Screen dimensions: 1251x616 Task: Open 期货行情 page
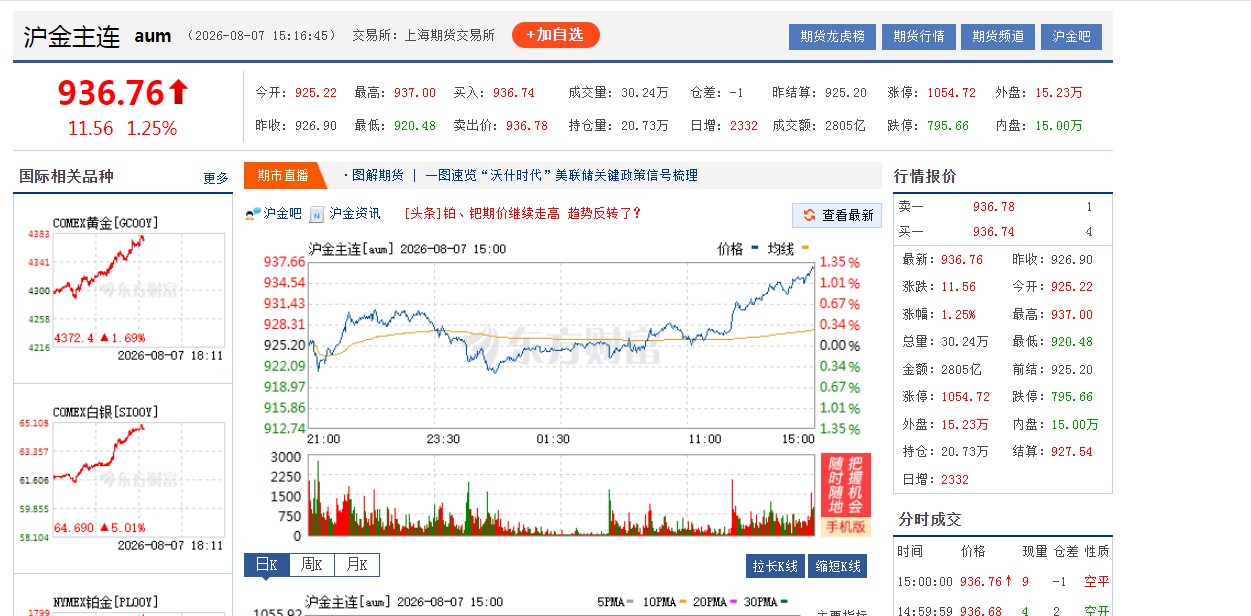pos(918,37)
